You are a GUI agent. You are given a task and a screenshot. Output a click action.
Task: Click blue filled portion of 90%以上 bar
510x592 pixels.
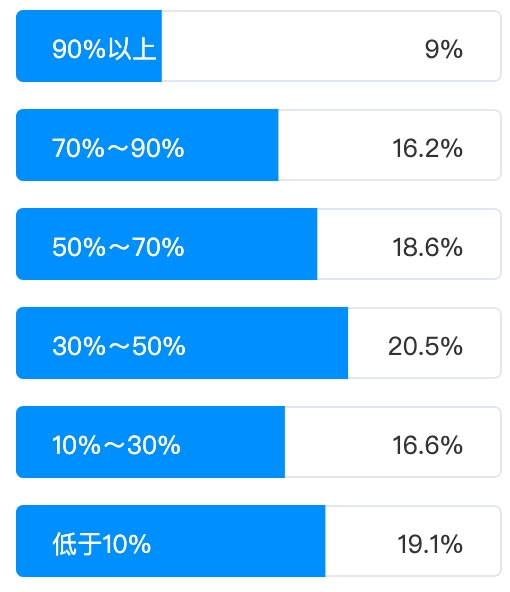[89, 46]
